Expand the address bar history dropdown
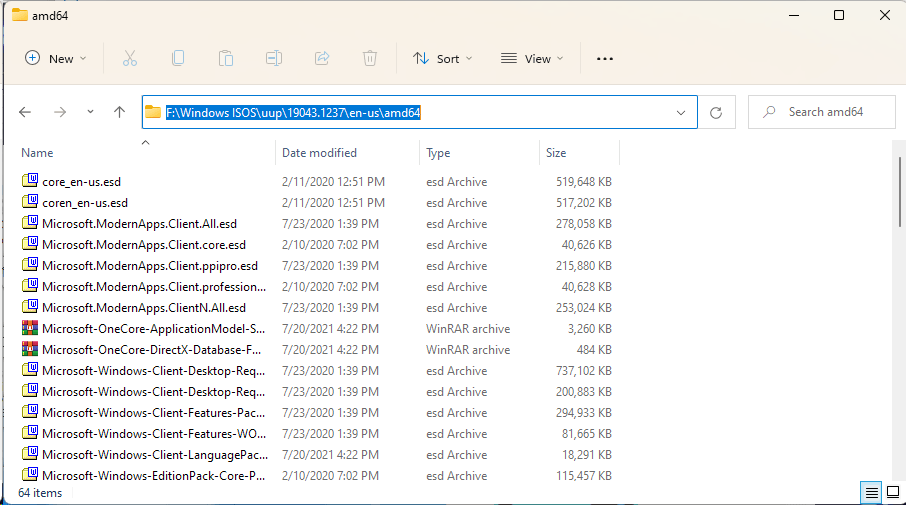This screenshot has height=505, width=906. click(682, 113)
